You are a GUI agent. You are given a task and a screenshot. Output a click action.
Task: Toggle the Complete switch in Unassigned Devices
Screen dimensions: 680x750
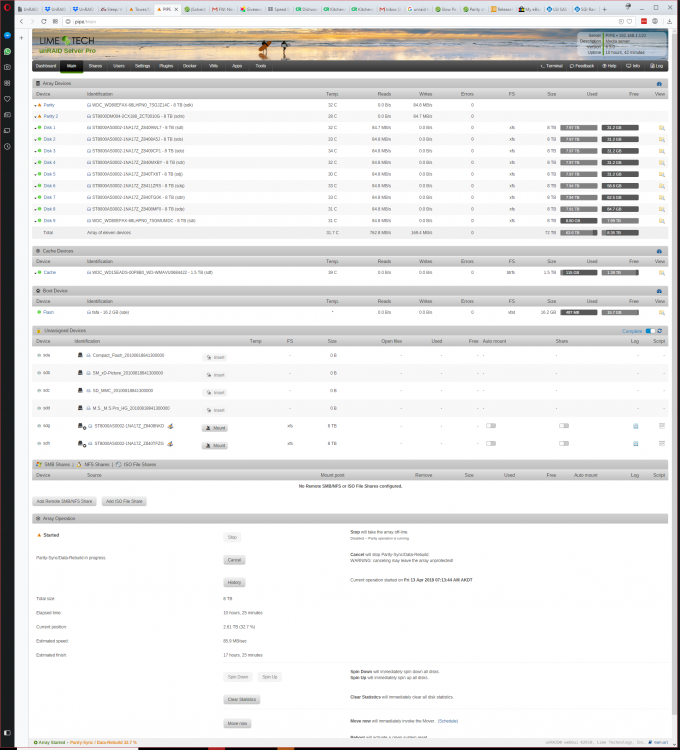coord(650,331)
